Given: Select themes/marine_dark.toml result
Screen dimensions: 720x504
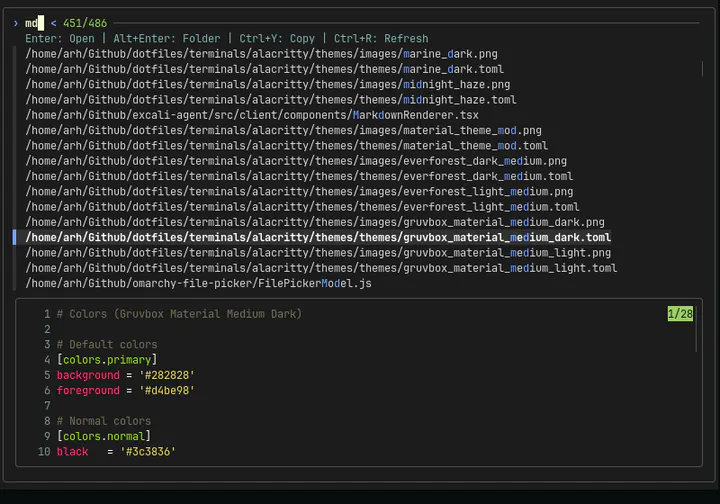Looking at the screenshot, I should pyautogui.click(x=264, y=69).
